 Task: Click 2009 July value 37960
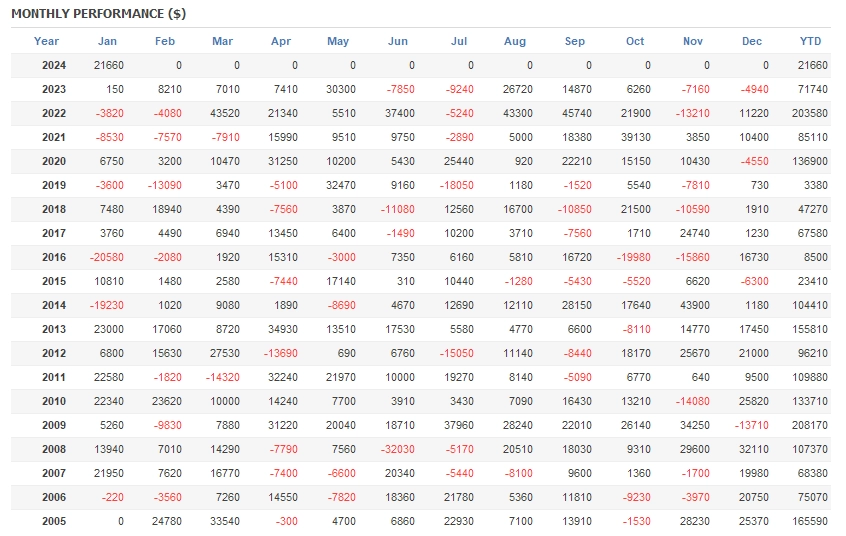coord(459,425)
